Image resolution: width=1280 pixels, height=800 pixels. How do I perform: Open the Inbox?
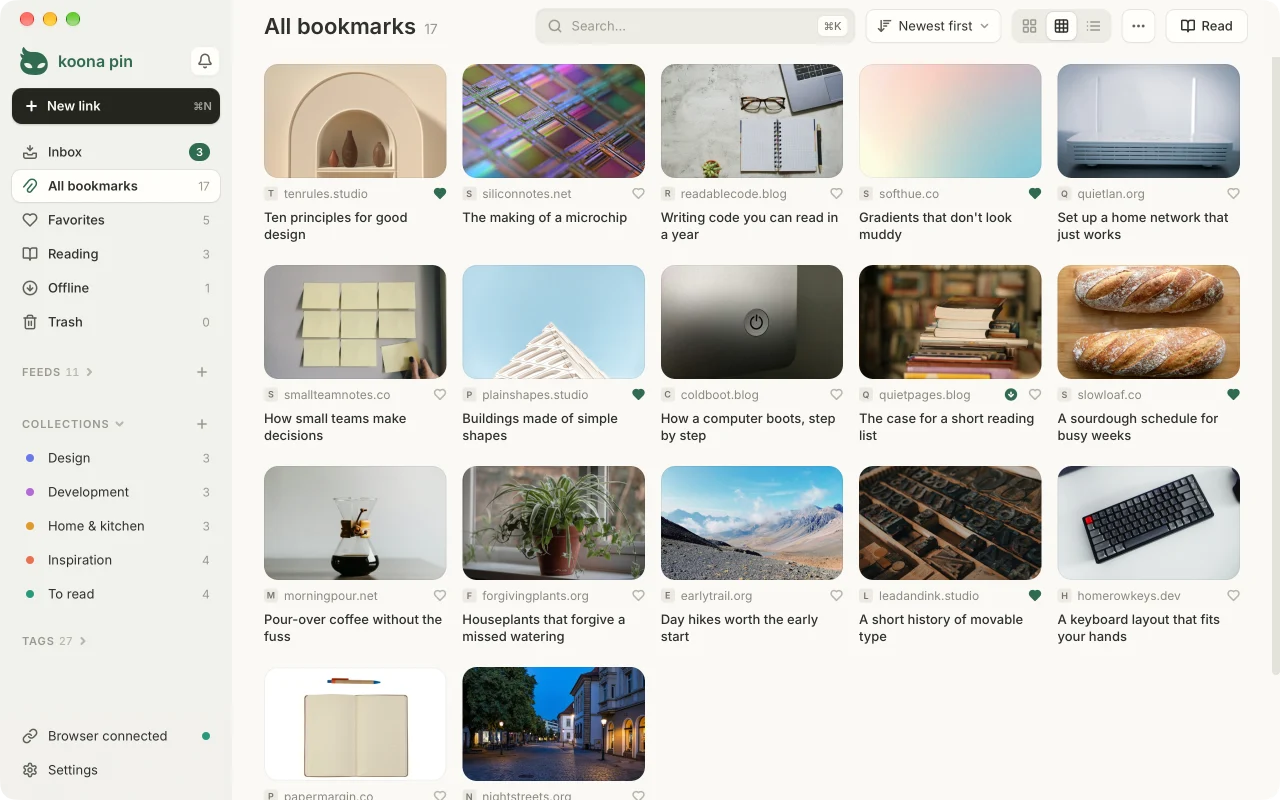tap(116, 152)
